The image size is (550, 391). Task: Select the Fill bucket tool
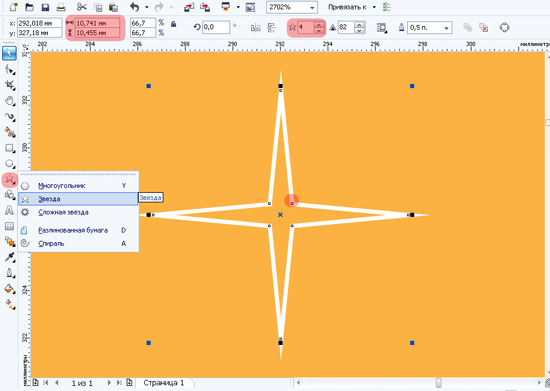9,289
